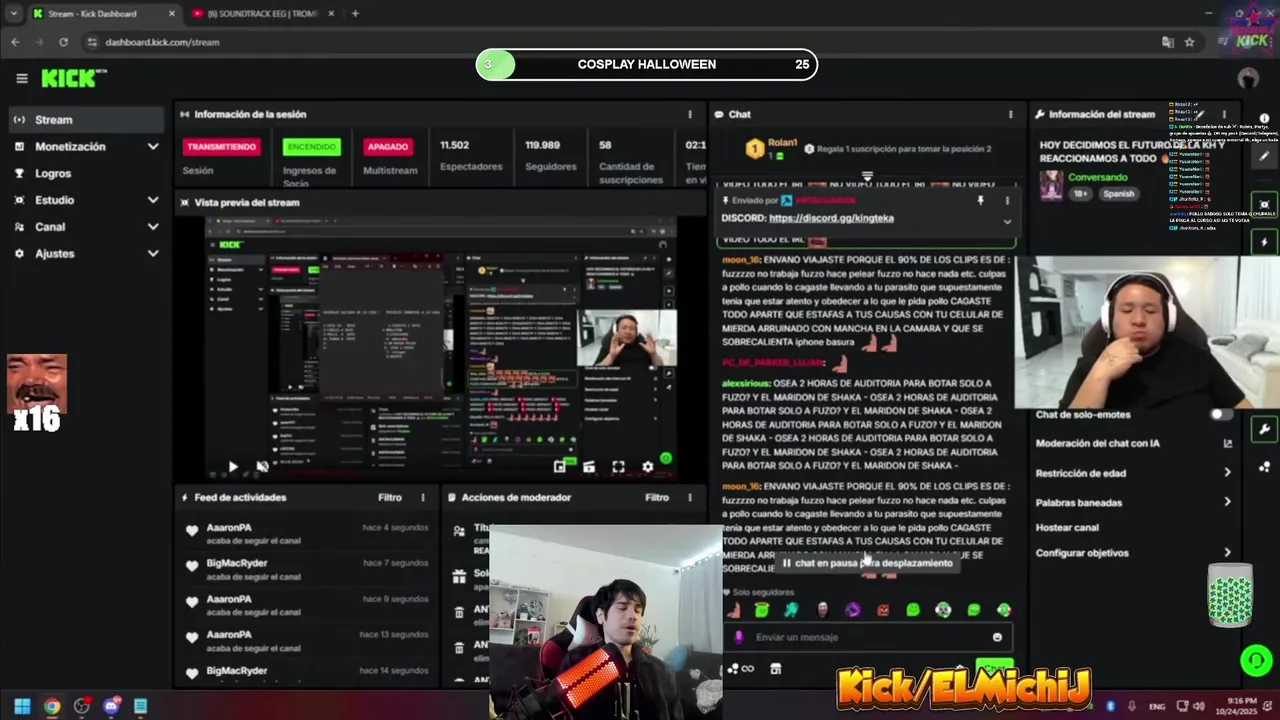Expand the Monetización sidebar section

pyautogui.click(x=84, y=146)
